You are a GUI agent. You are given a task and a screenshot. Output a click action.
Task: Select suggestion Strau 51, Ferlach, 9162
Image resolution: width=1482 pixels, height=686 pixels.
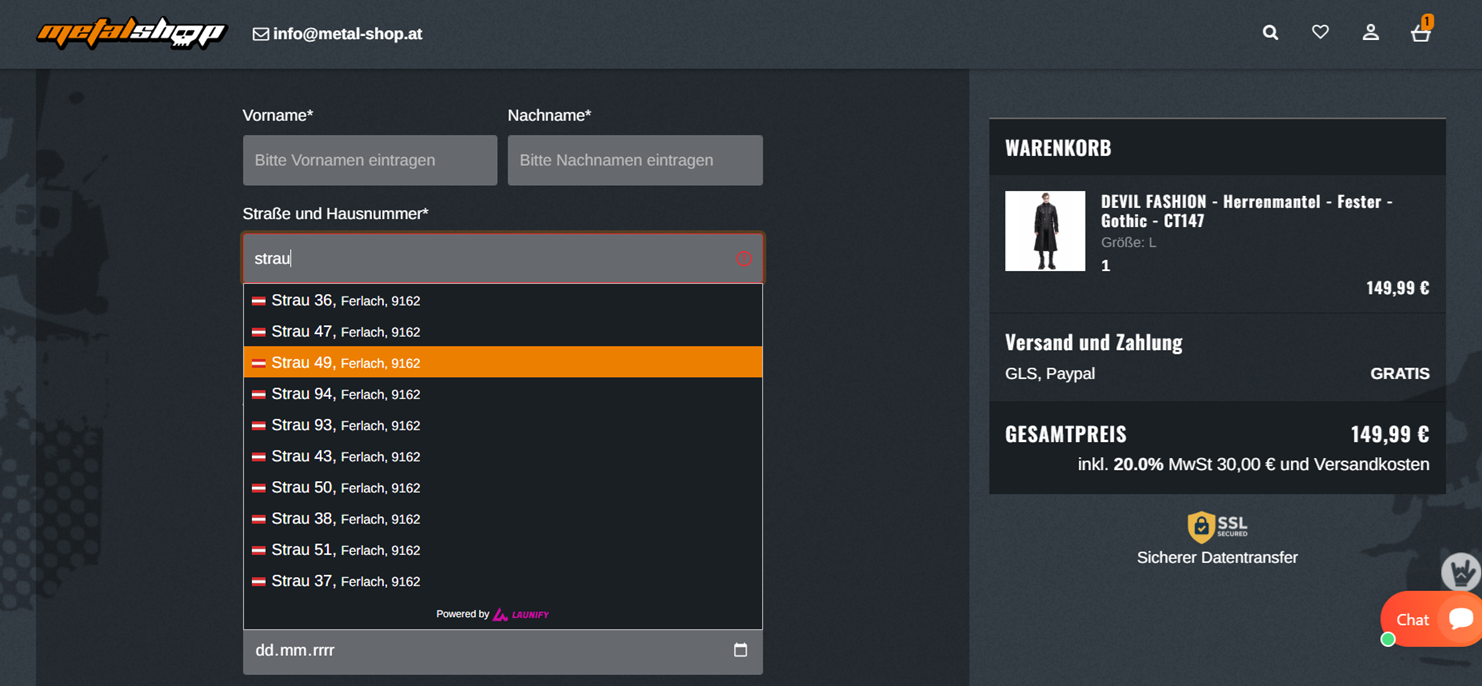point(503,550)
